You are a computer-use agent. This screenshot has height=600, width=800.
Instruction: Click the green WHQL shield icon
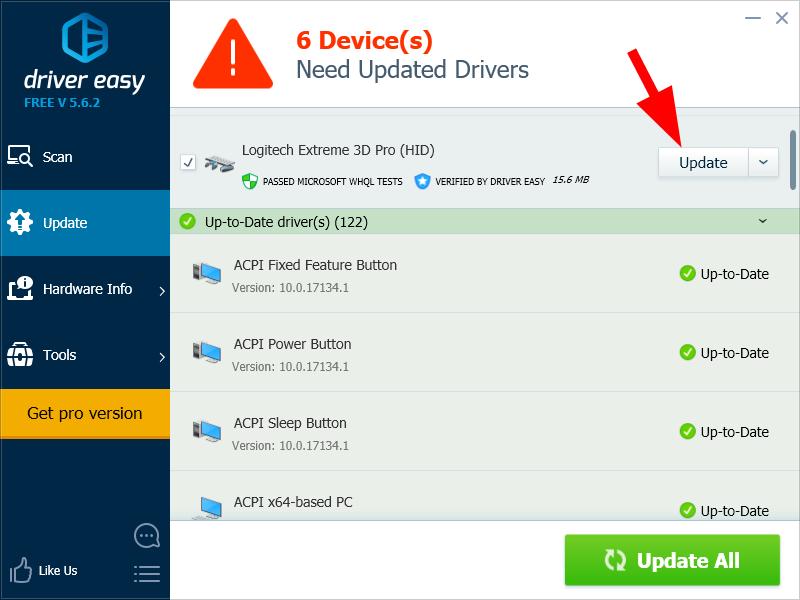tap(250, 181)
